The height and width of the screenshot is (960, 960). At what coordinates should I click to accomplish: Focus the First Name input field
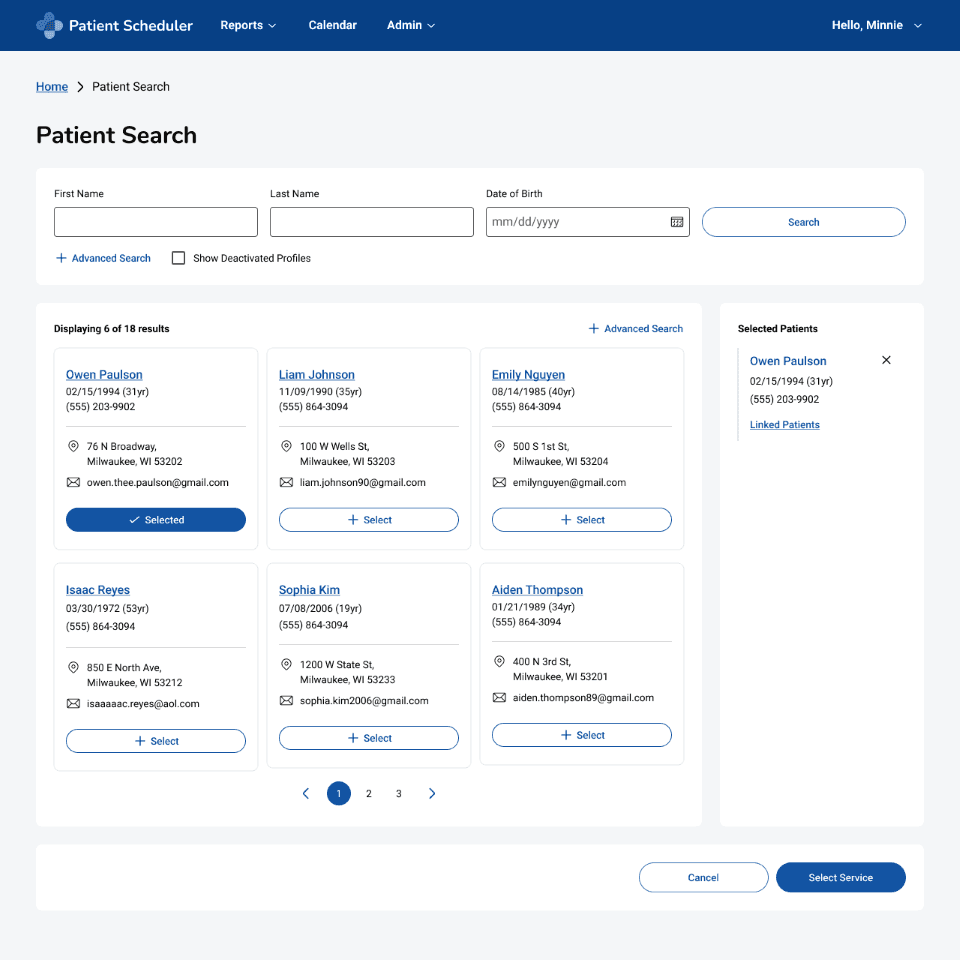coord(156,222)
